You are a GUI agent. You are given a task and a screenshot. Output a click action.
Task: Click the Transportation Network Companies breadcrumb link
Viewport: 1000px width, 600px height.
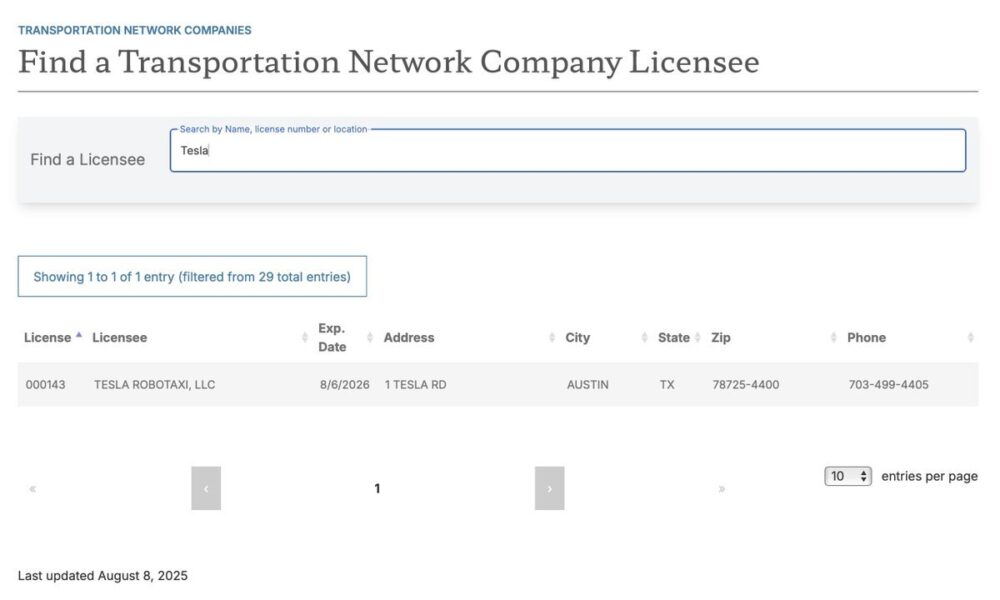(x=135, y=30)
